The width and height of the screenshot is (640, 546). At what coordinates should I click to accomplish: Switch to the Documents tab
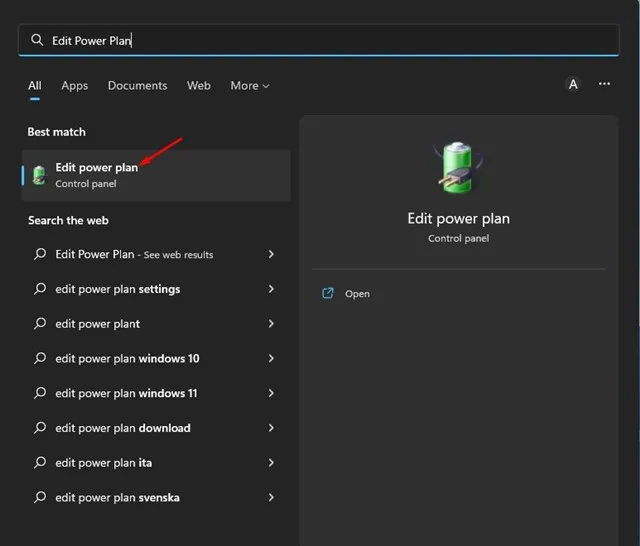click(138, 86)
